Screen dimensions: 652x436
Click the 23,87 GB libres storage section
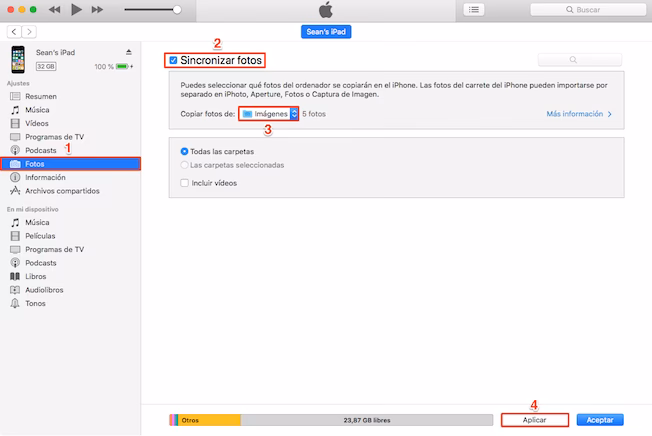367,420
